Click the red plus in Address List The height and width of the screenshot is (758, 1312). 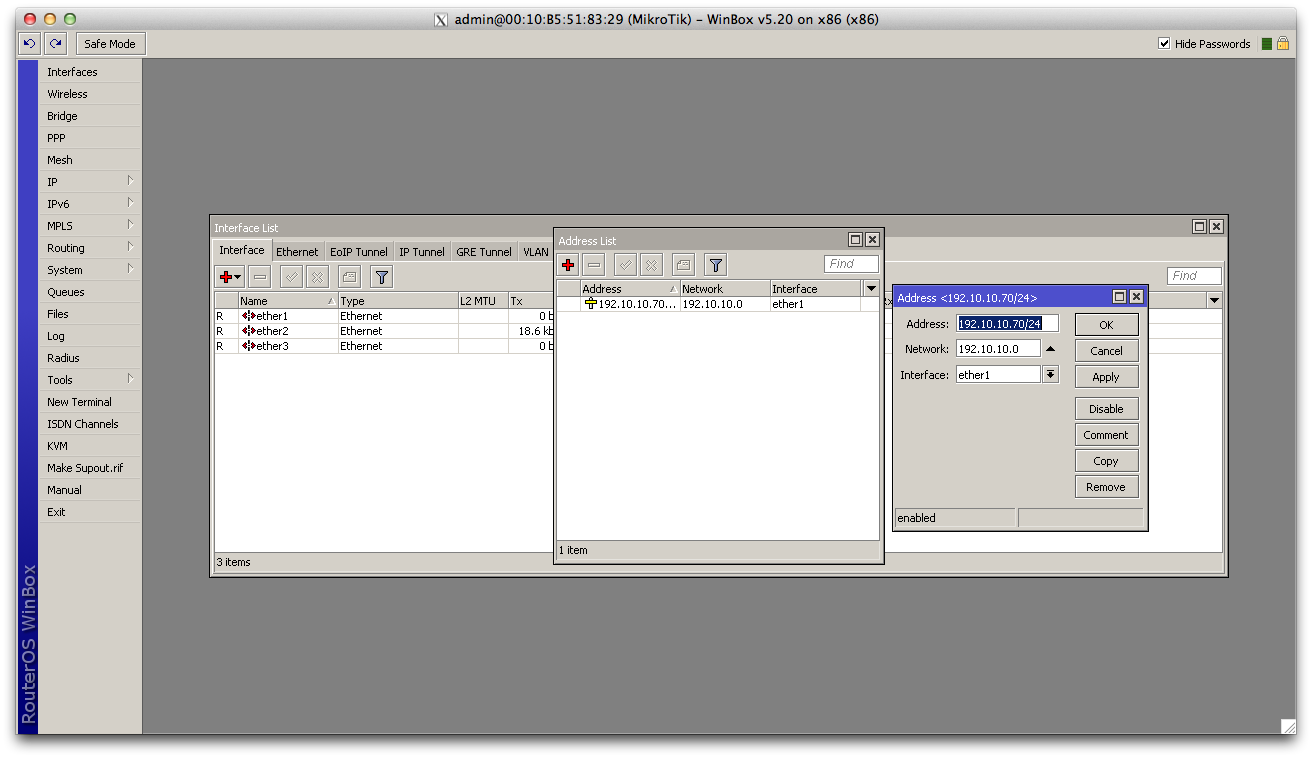pos(568,265)
